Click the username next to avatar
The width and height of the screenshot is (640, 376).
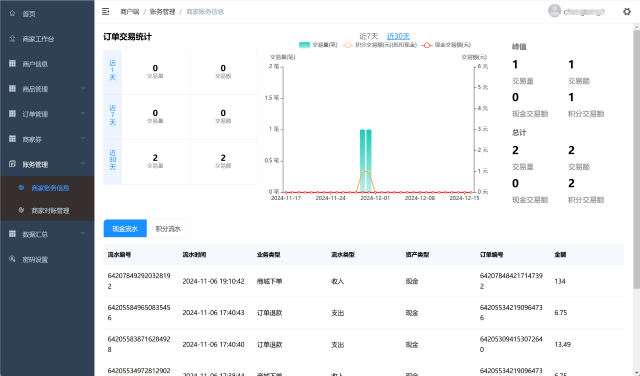pyautogui.click(x=584, y=12)
